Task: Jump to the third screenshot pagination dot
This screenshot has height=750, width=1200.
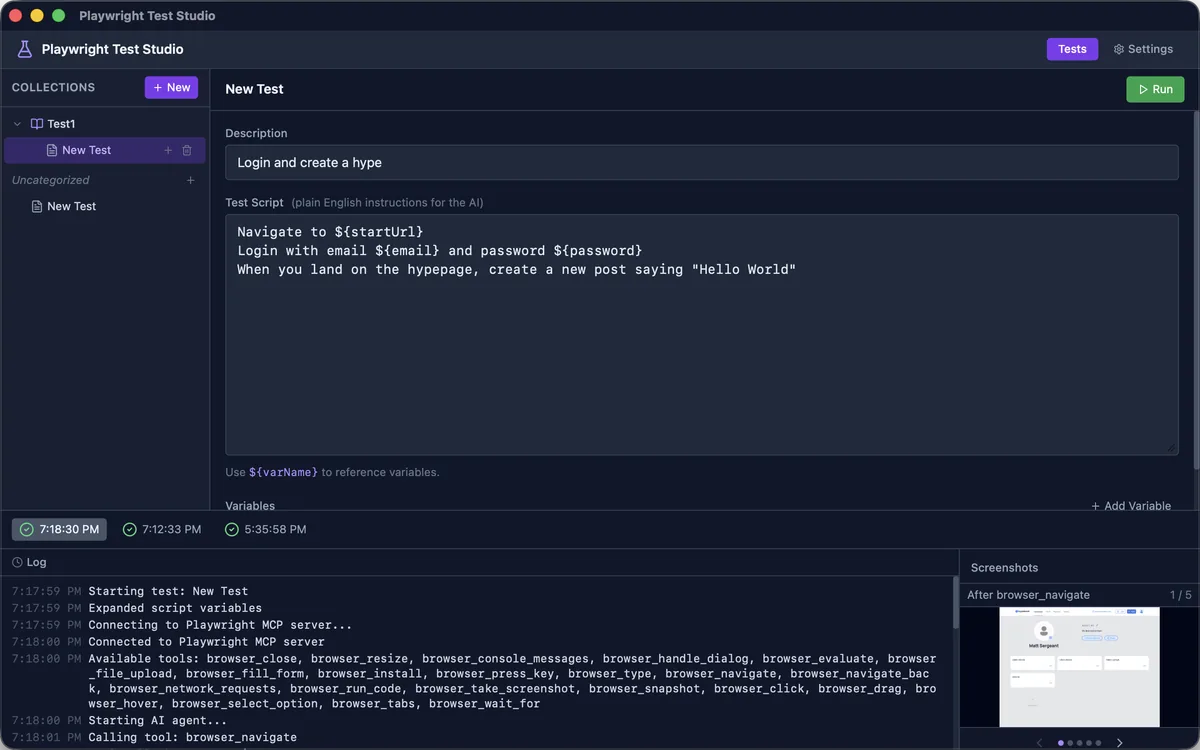Action: tap(1080, 743)
